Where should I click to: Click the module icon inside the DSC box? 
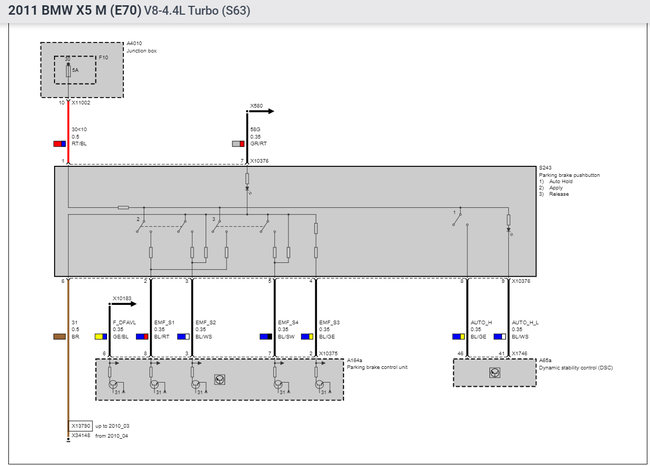coord(495,373)
